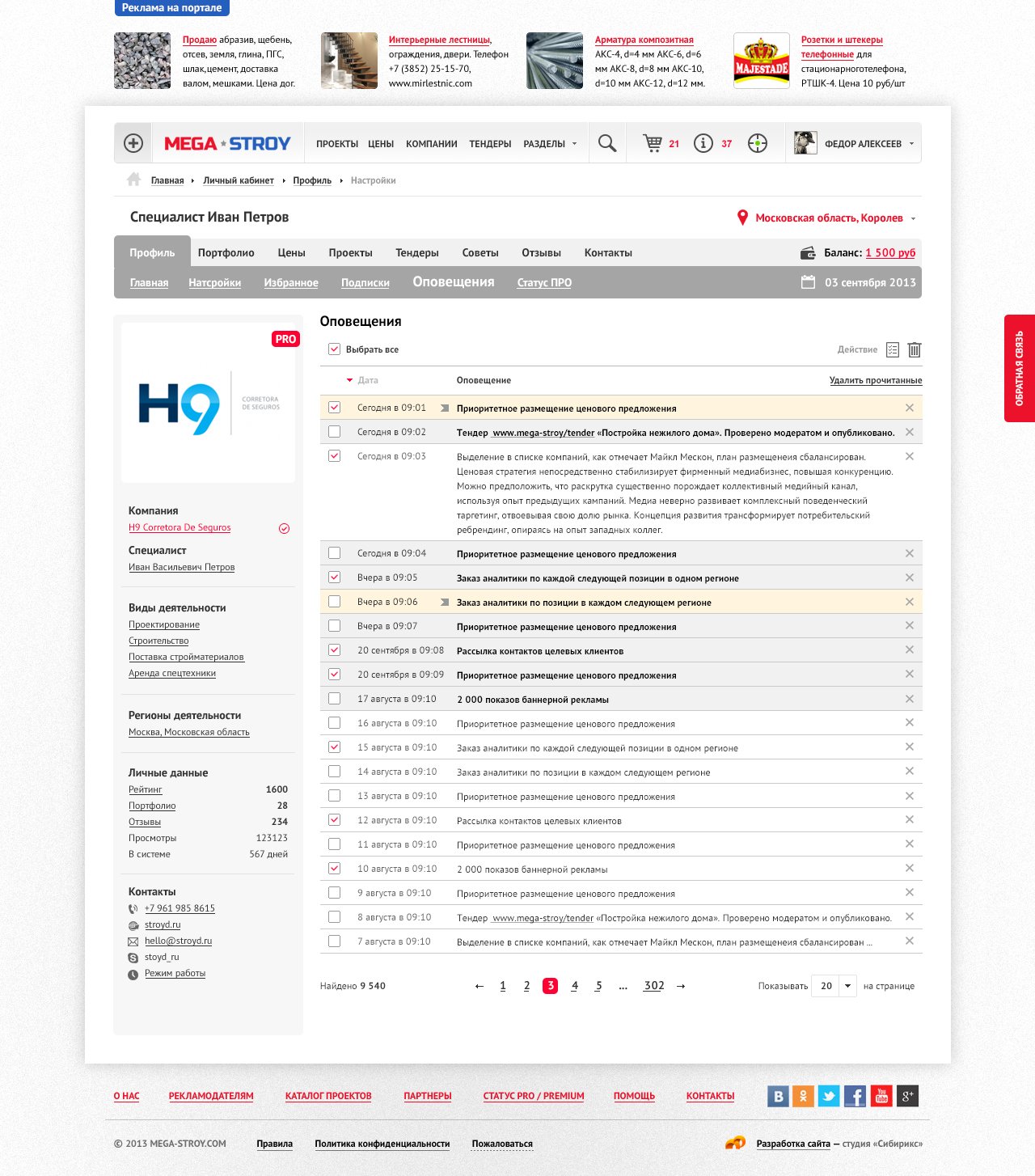The height and width of the screenshot is (1176, 1035).
Task: Open the per-page count dropdown showing 20
Action: [834, 986]
